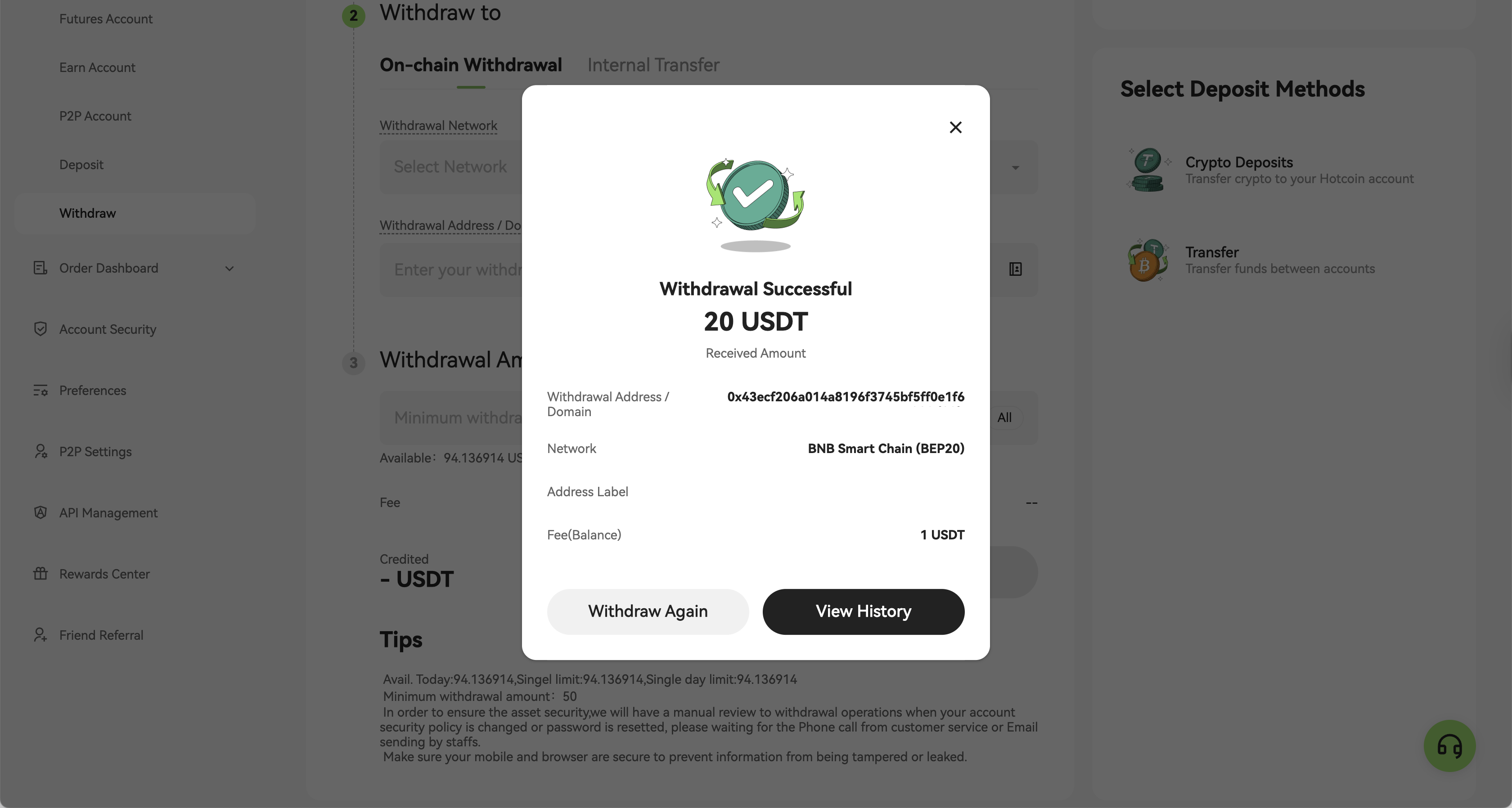Viewport: 1512px width, 808px height.
Task: Click the Preferences sliders icon
Action: point(40,390)
